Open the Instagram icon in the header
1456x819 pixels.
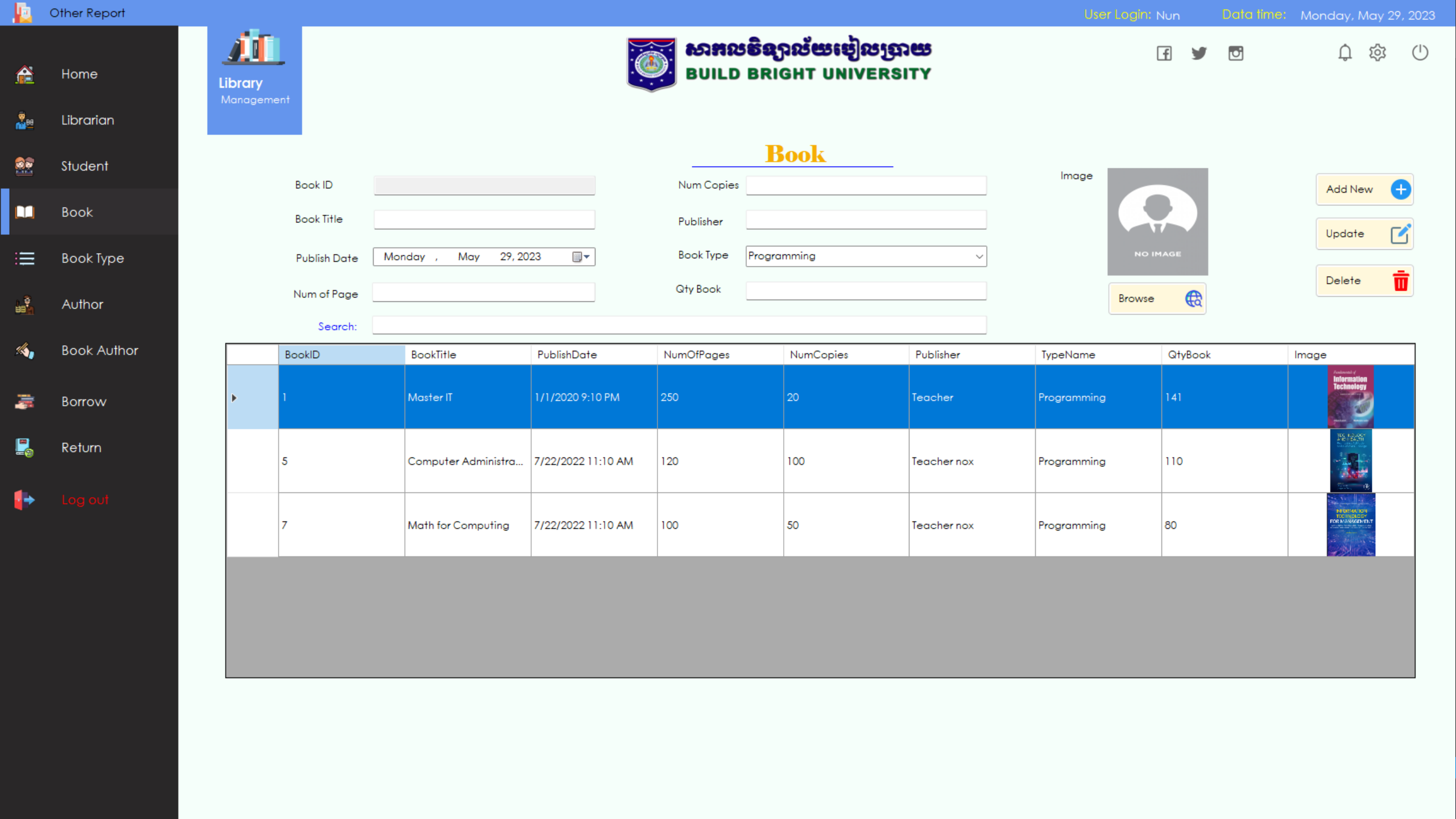tap(1235, 53)
